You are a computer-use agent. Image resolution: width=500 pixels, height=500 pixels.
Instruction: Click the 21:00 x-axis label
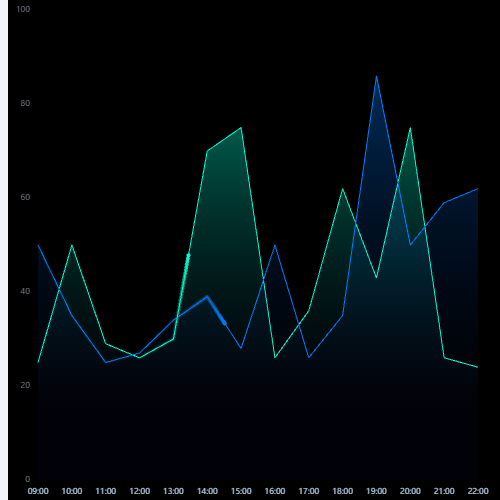pos(444,491)
